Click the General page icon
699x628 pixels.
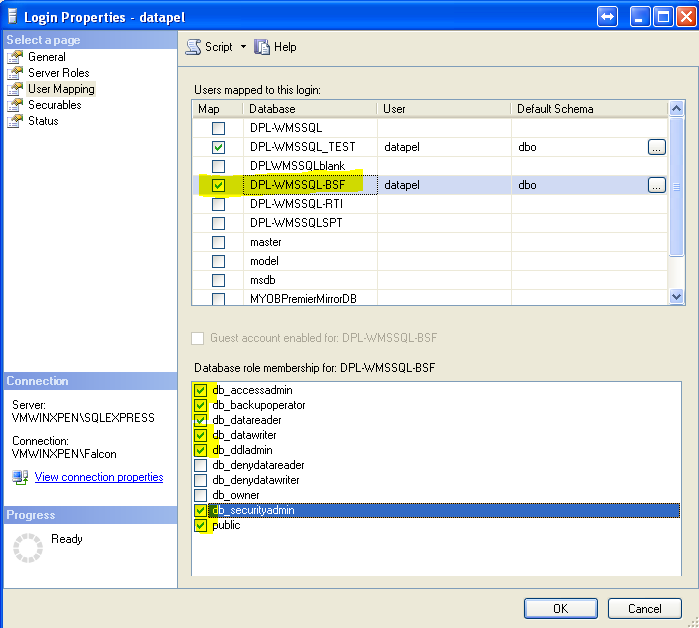15,57
